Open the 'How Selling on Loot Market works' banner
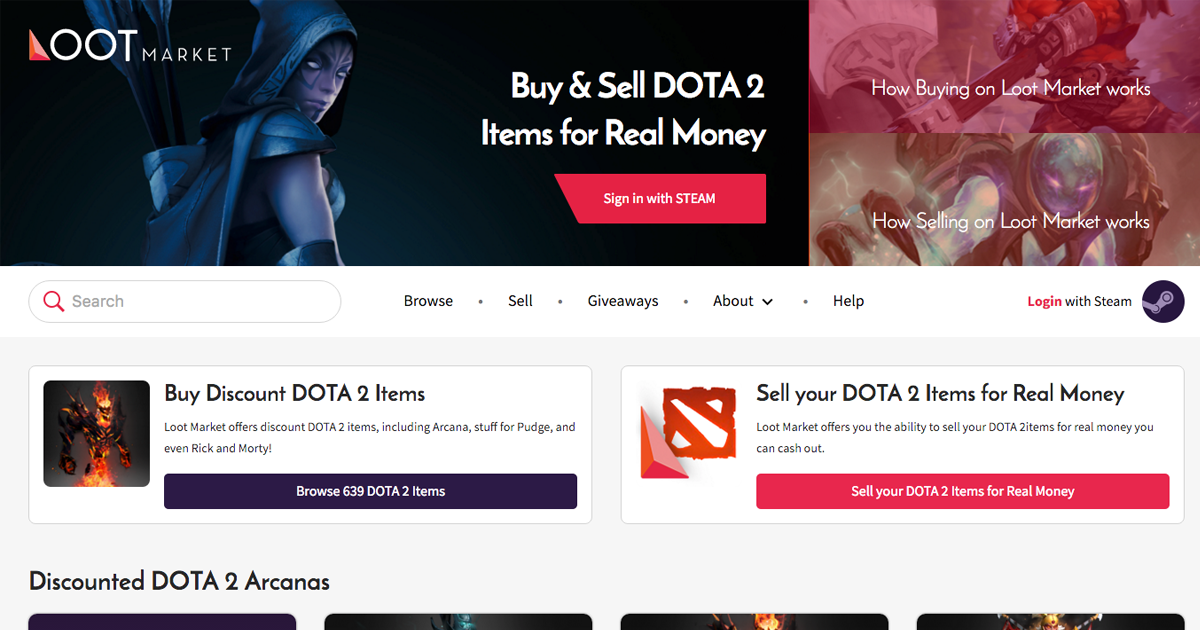This screenshot has width=1200, height=630. point(1010,221)
